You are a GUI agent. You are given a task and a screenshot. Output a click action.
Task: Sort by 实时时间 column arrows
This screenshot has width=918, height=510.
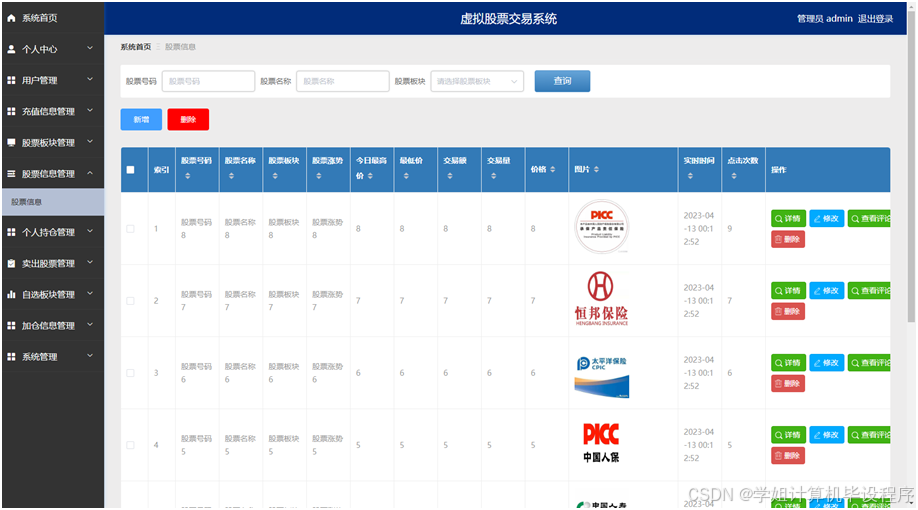[x=690, y=176]
